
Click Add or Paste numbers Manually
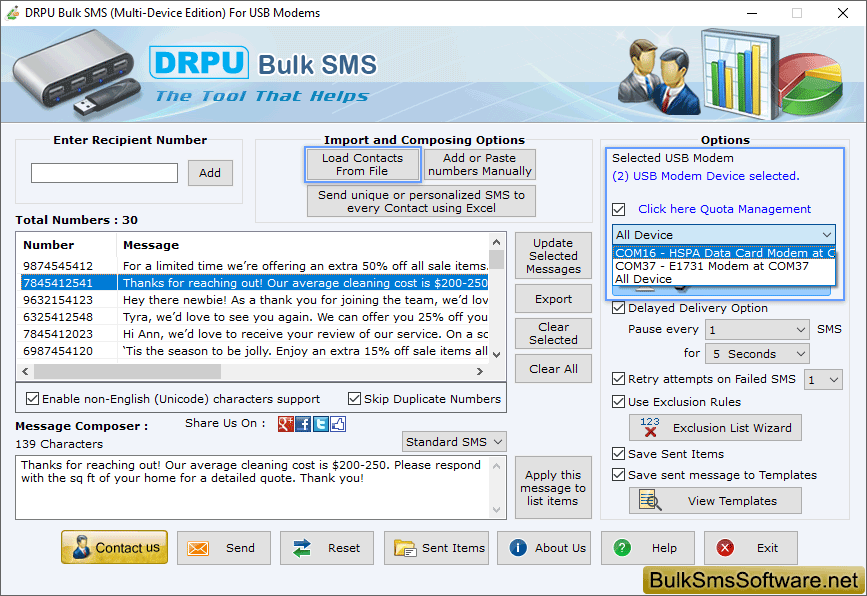(x=479, y=165)
